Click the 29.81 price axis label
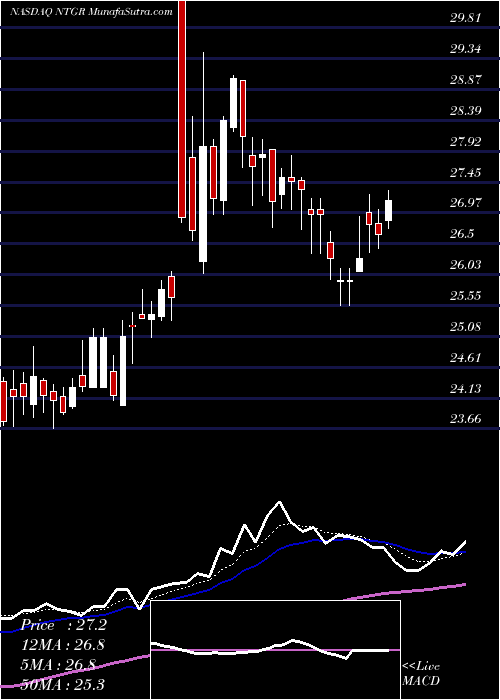This screenshot has width=500, height=700. pos(466,18)
